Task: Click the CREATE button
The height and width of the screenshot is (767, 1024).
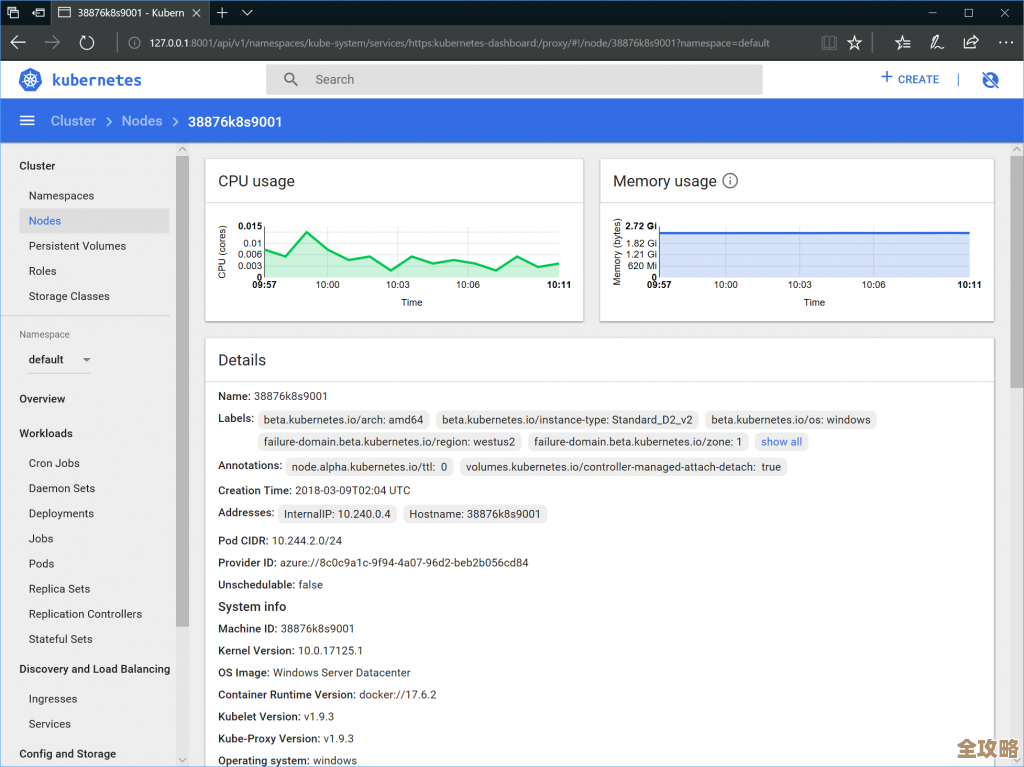Action: point(910,79)
